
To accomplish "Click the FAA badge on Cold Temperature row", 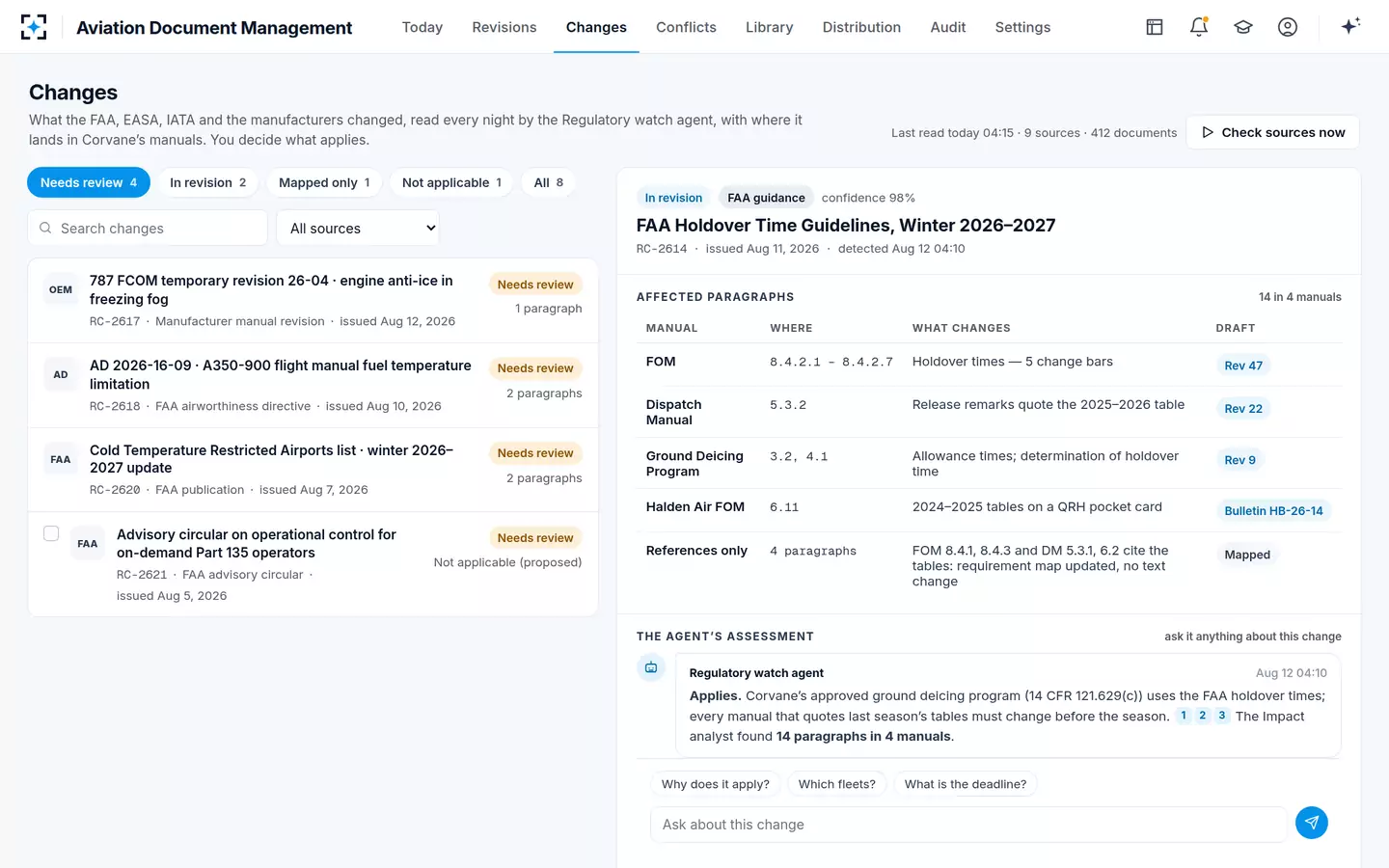I will coord(61,459).
